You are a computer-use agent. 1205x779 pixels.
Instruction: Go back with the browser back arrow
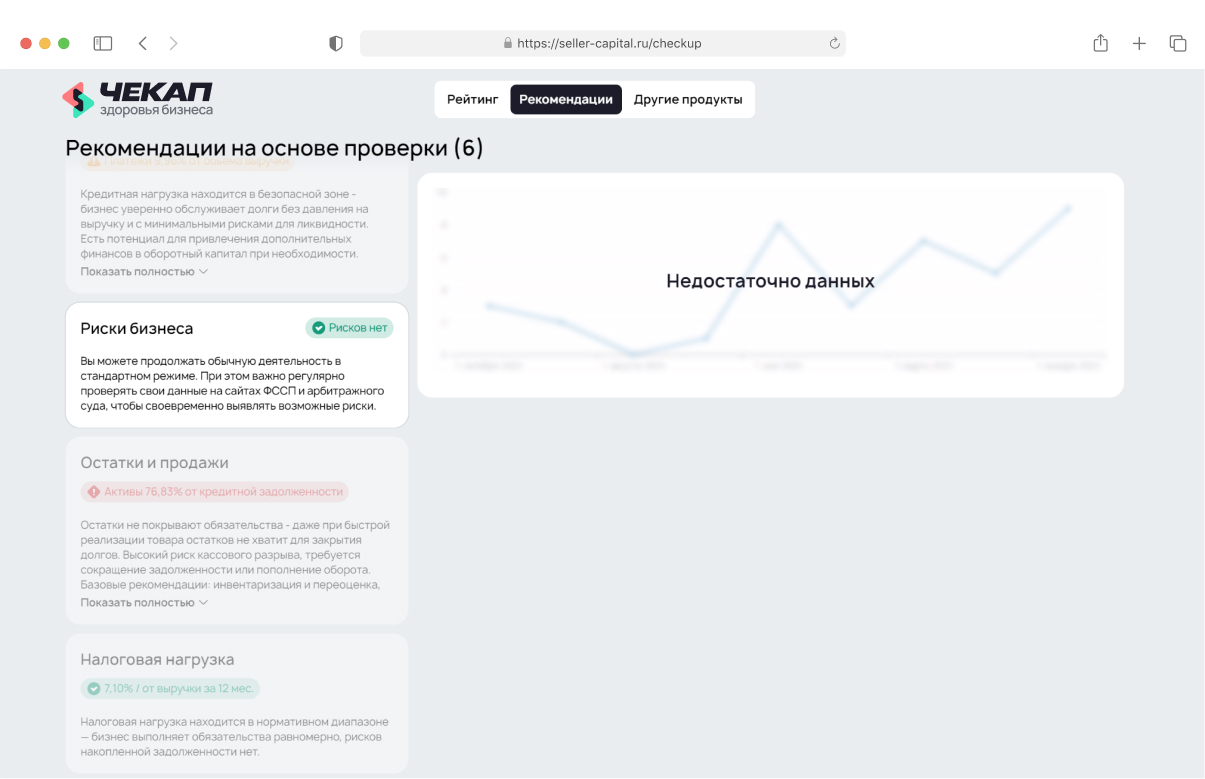[143, 43]
